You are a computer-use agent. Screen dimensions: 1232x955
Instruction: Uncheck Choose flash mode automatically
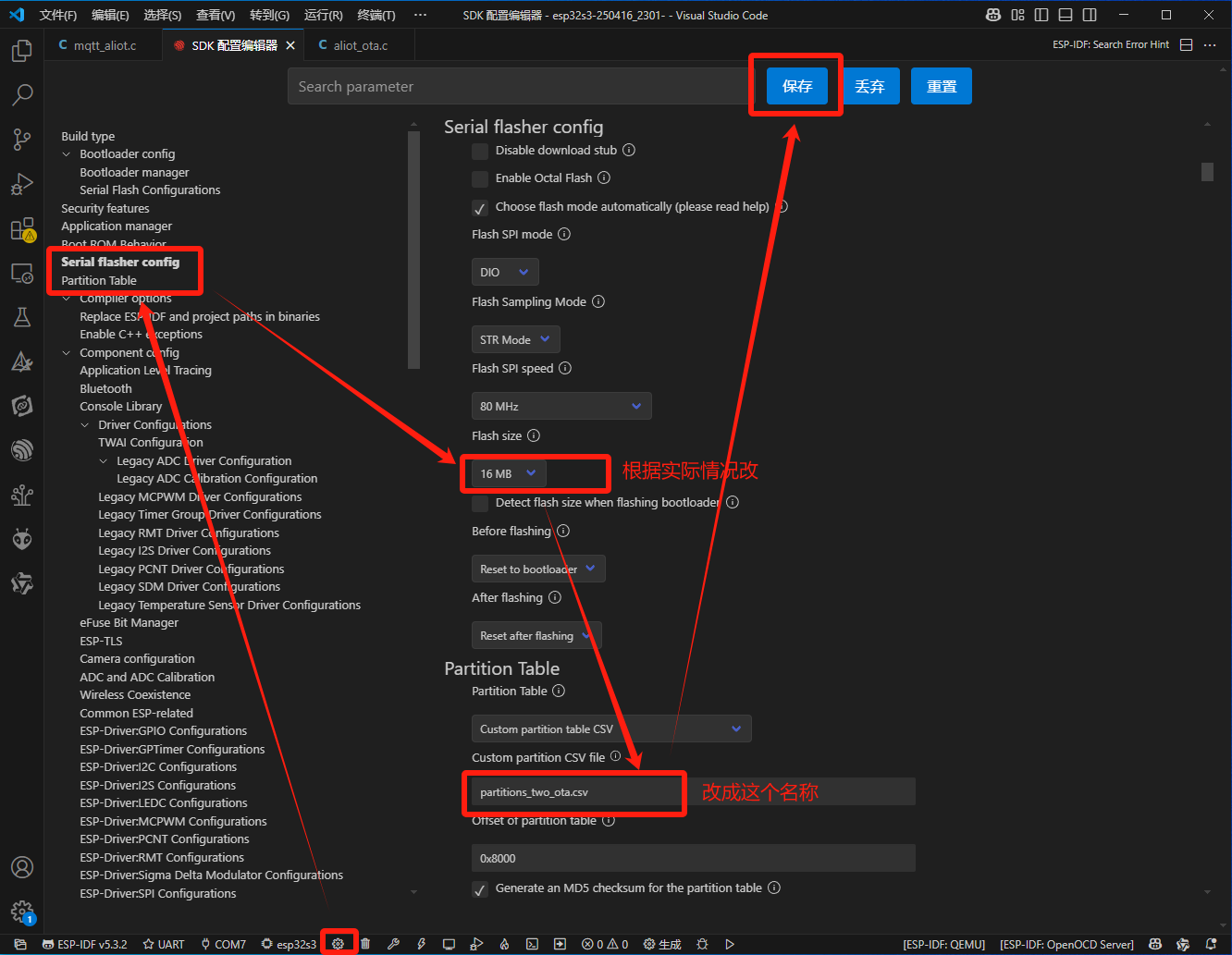[x=480, y=207]
